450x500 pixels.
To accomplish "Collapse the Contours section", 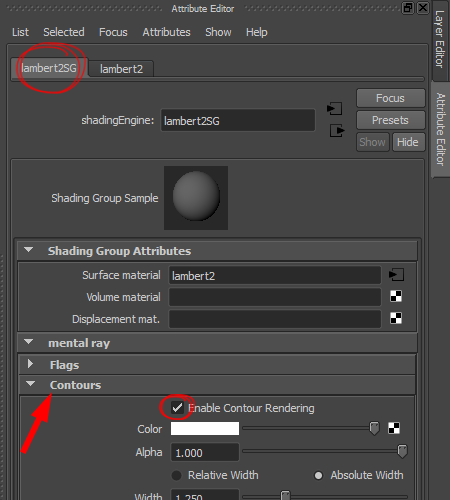I will (x=30, y=384).
